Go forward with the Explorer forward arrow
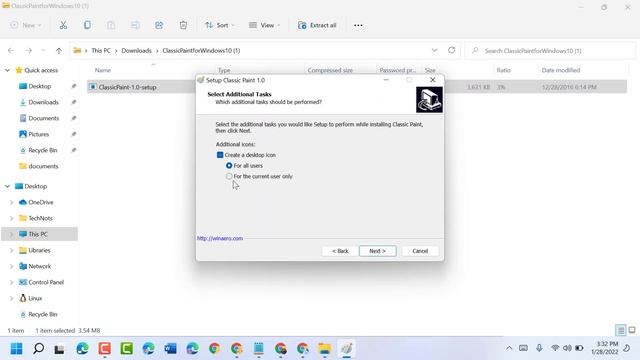The height and width of the screenshot is (360, 640). pyautogui.click(x=28, y=51)
